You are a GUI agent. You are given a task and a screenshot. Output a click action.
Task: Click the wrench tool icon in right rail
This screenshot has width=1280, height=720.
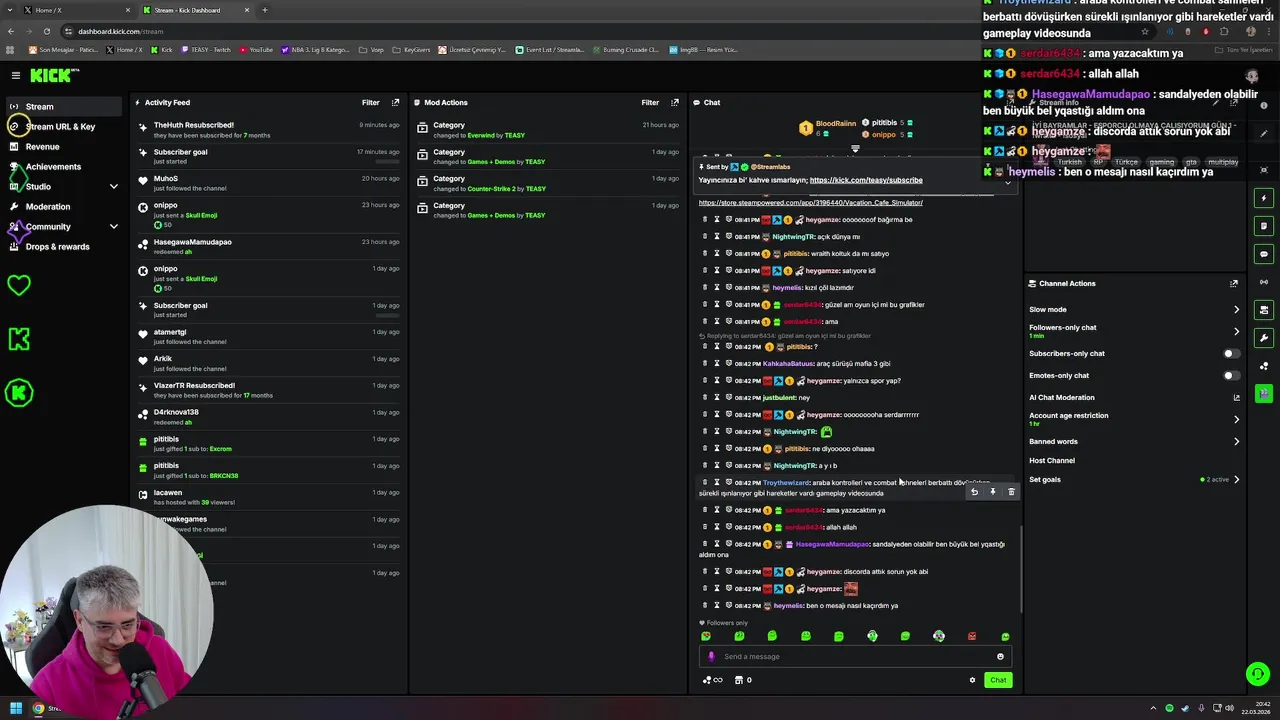1264,338
